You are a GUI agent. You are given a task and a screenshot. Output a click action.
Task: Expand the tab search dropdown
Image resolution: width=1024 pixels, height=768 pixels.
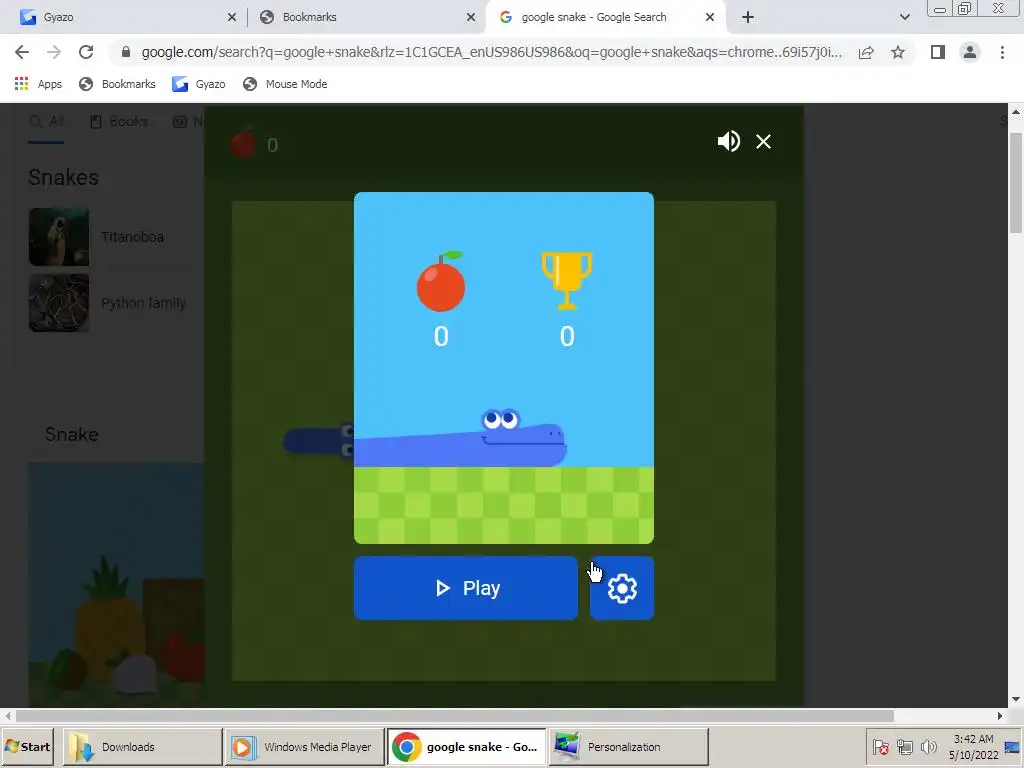(x=904, y=18)
